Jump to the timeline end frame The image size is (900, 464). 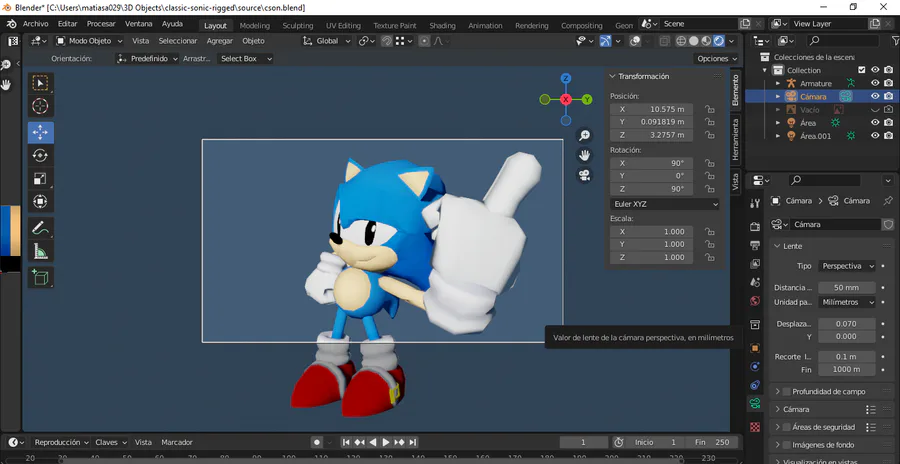pyautogui.click(x=413, y=443)
